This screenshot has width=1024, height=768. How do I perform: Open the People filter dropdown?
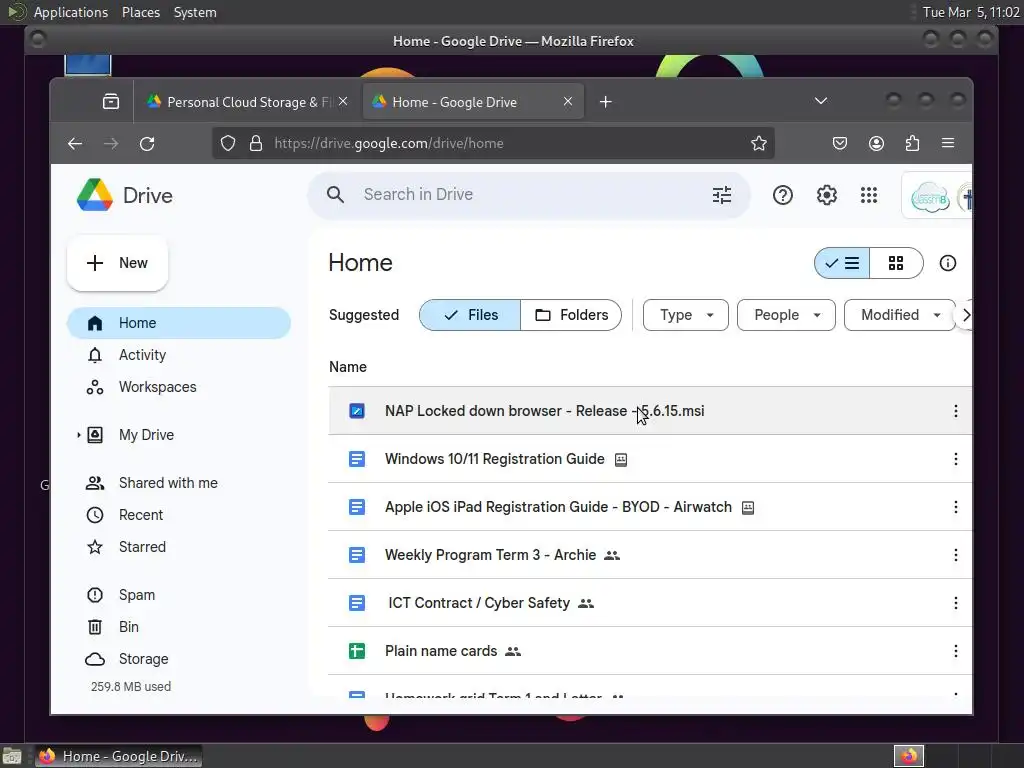click(x=786, y=315)
